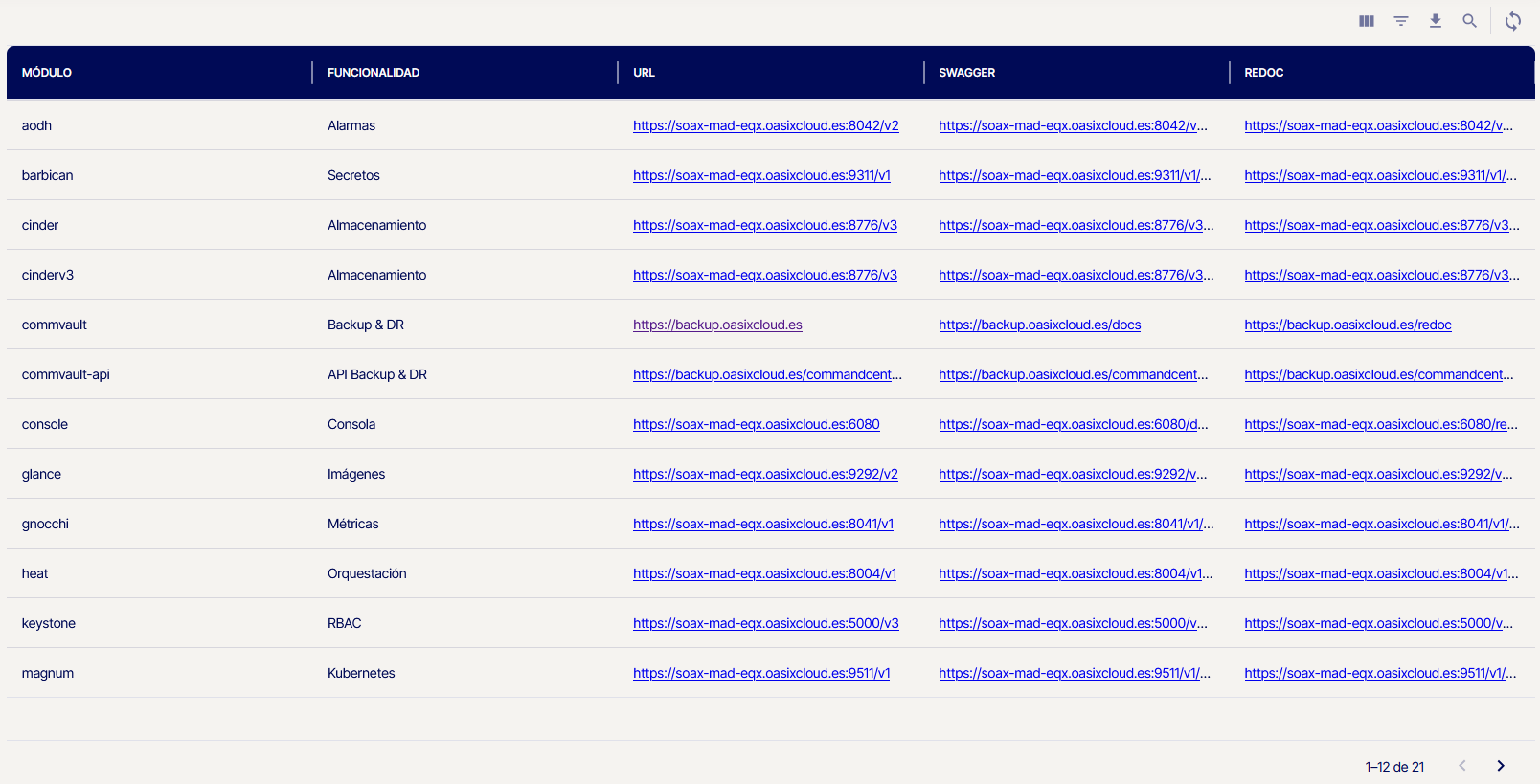Sort by MÓDULO column header

click(x=47, y=73)
